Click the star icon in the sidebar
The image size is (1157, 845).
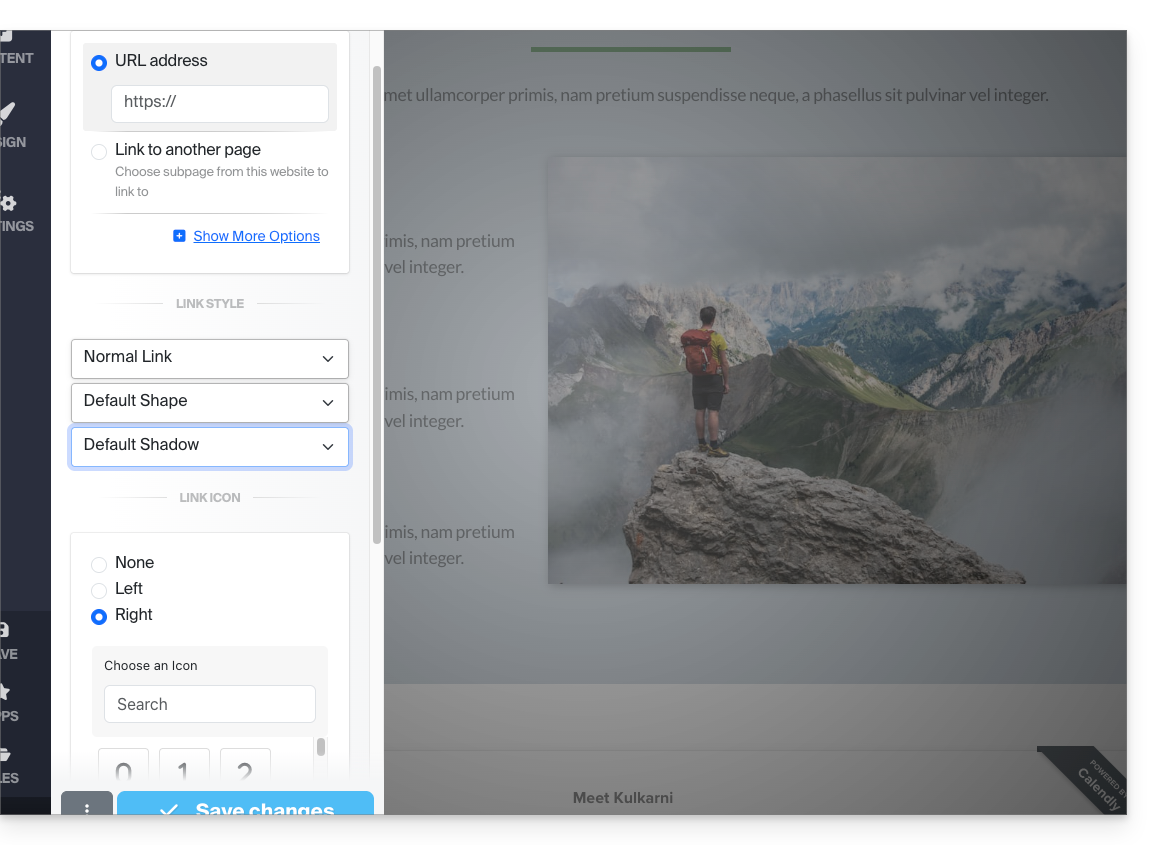pyautogui.click(x=6, y=702)
